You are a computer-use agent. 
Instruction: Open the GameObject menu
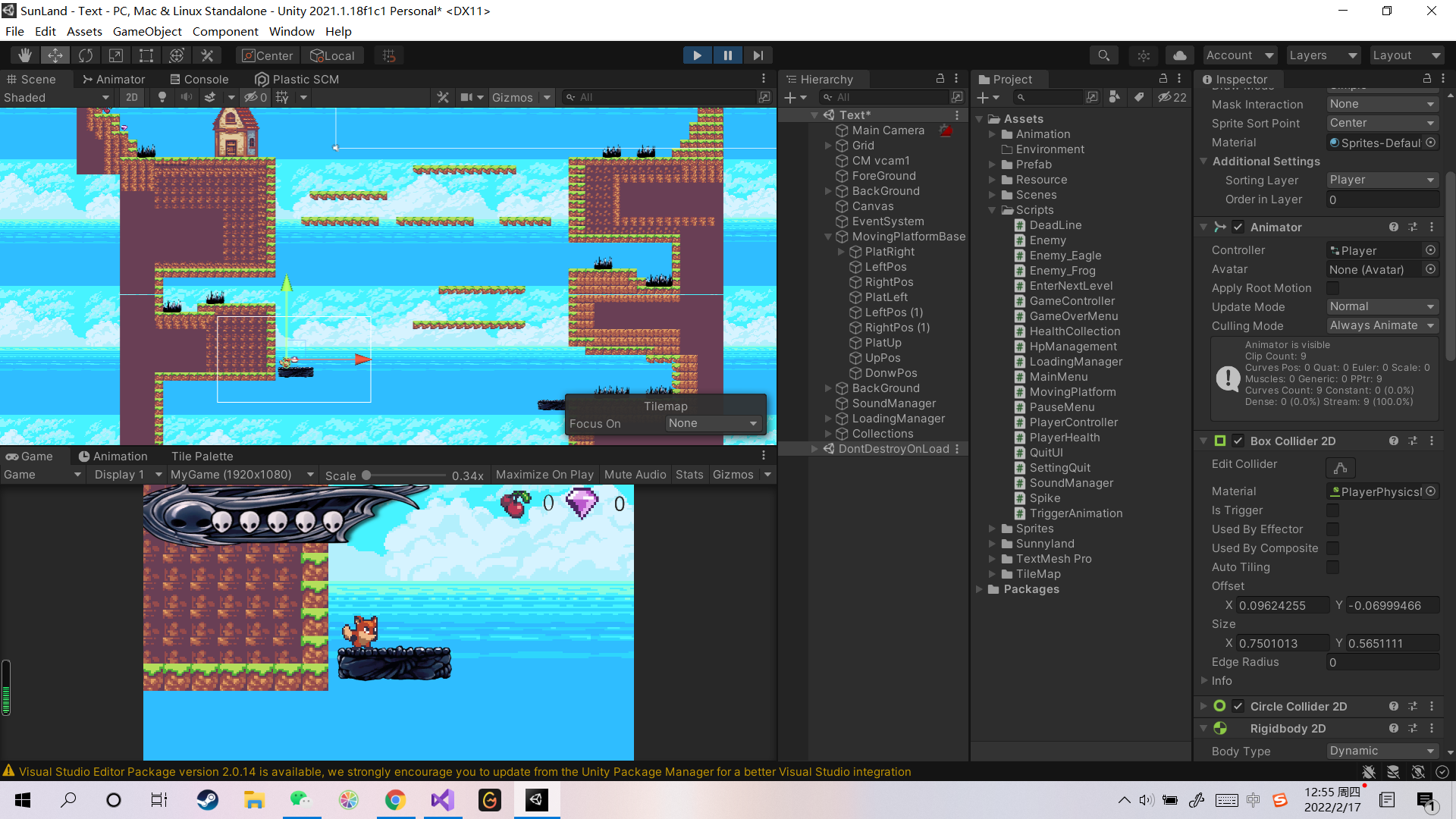tap(147, 31)
